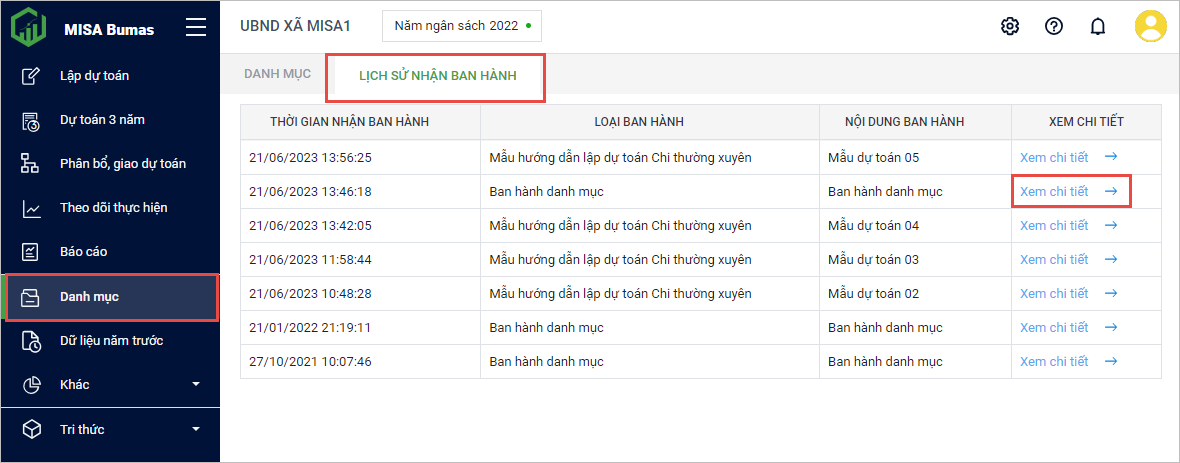Open settings via the gear icon
This screenshot has width=1180, height=463.
[x=1010, y=26]
